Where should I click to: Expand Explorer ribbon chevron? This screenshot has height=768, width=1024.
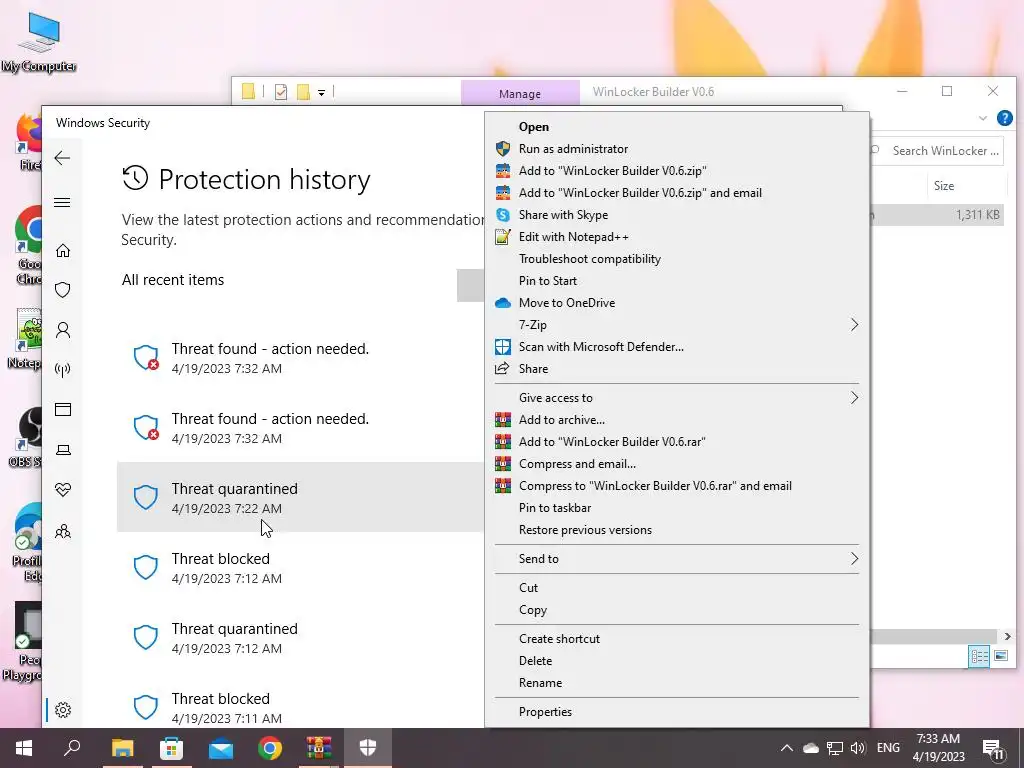[983, 118]
